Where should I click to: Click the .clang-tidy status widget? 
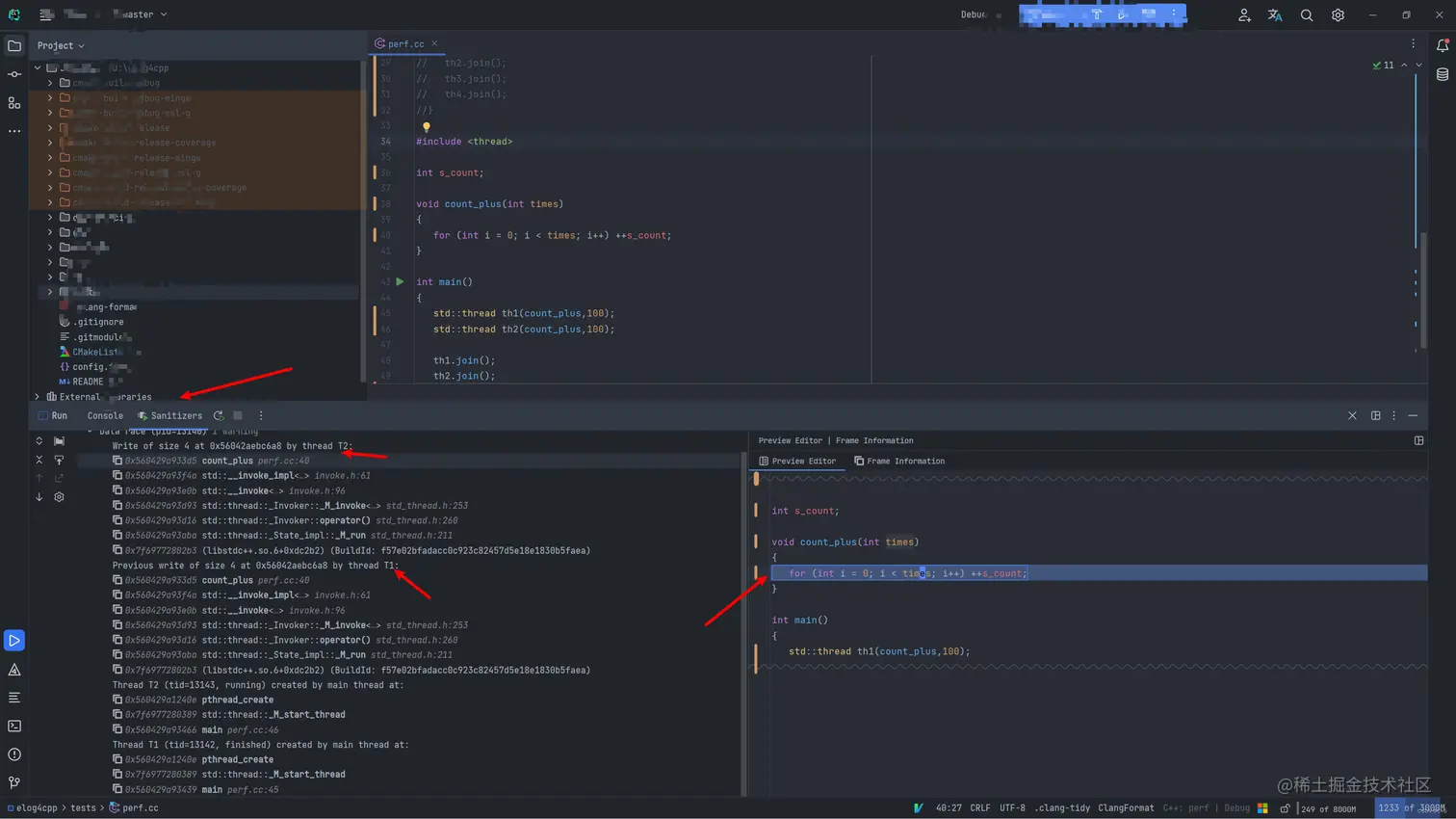[x=1062, y=808]
